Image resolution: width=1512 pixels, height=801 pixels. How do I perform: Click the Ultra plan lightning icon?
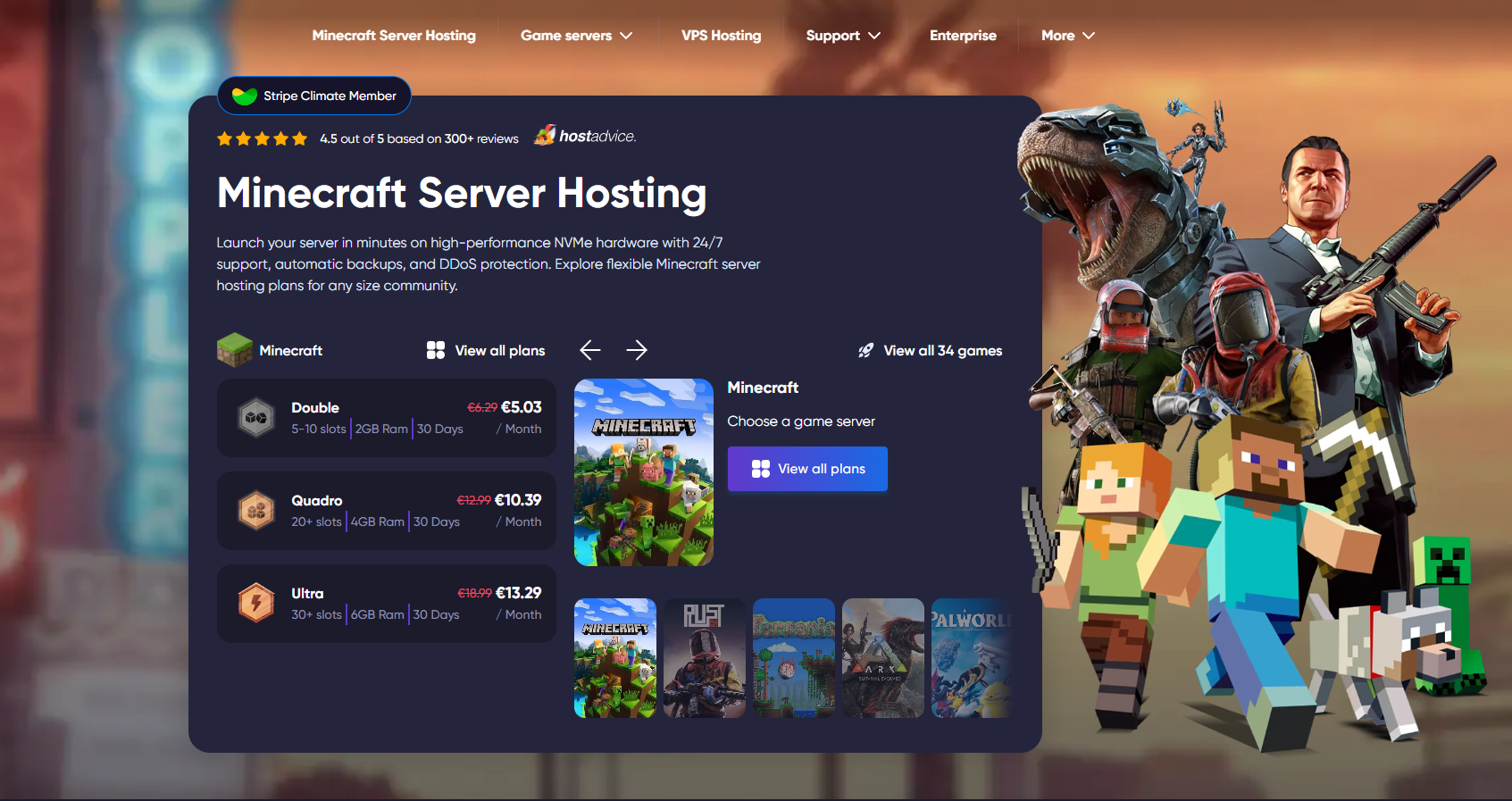coord(256,603)
